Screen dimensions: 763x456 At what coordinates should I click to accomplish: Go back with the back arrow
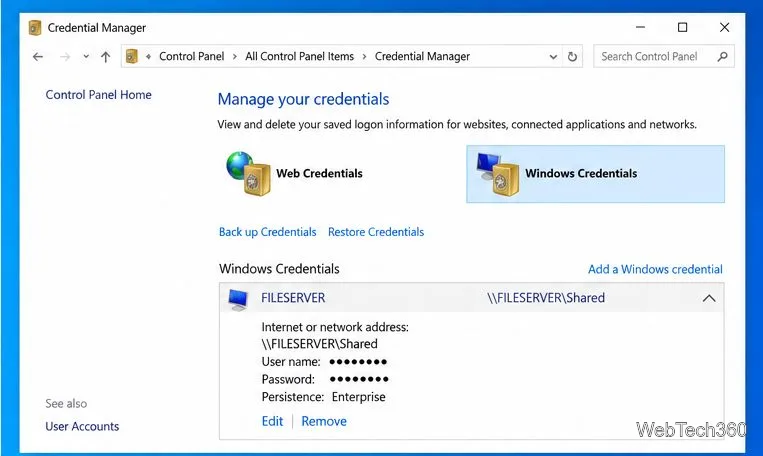[38, 57]
